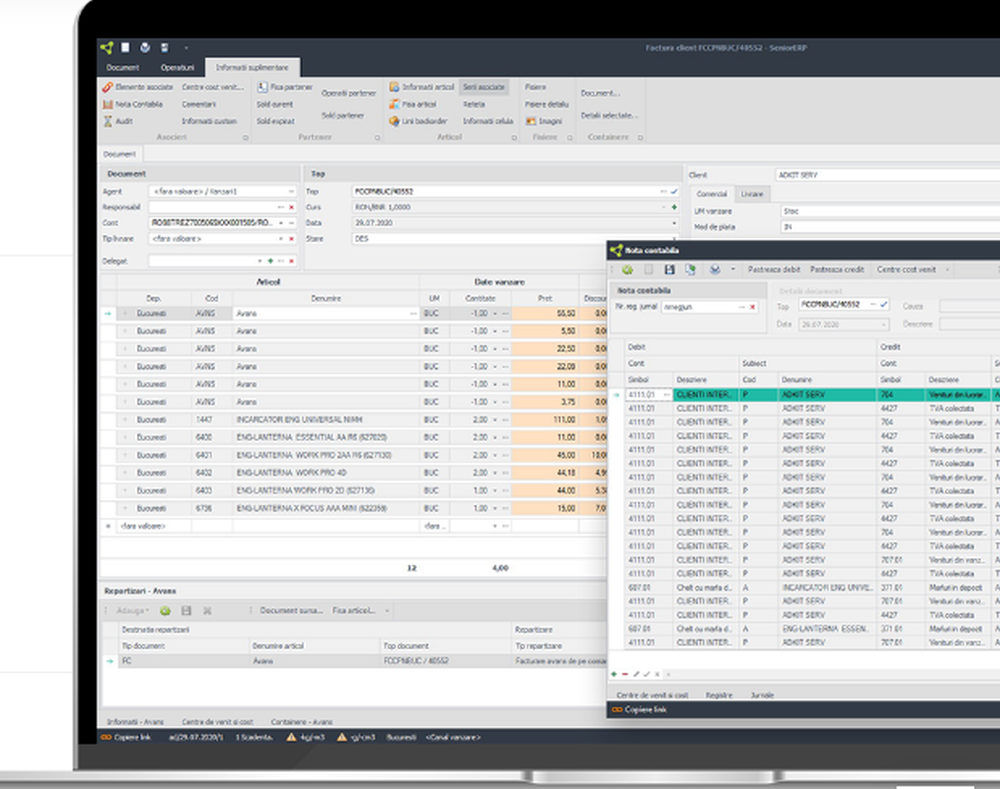
Task: Click the Pastreaza debit button
Action: click(x=775, y=269)
